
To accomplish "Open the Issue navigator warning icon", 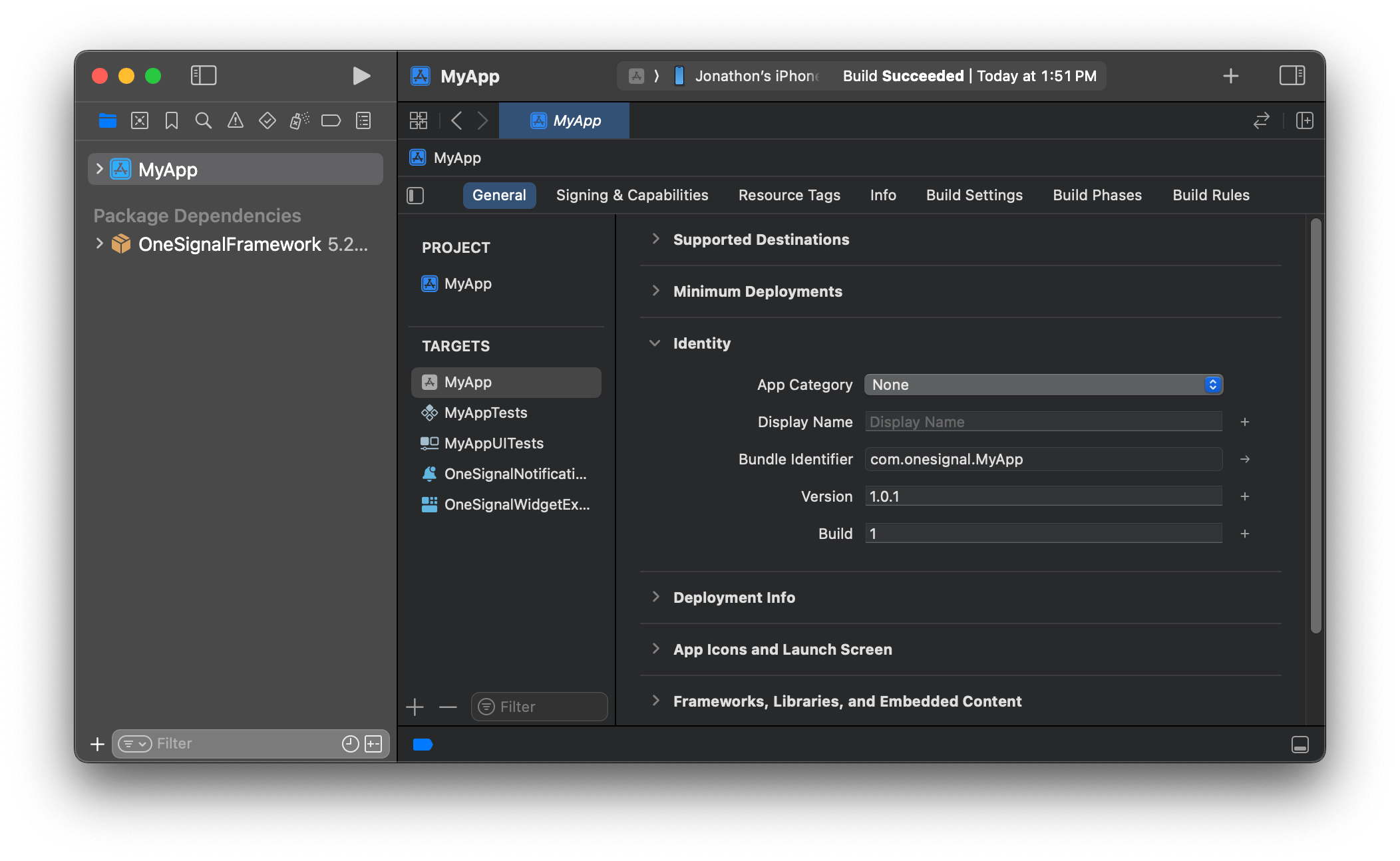I will tap(236, 120).
